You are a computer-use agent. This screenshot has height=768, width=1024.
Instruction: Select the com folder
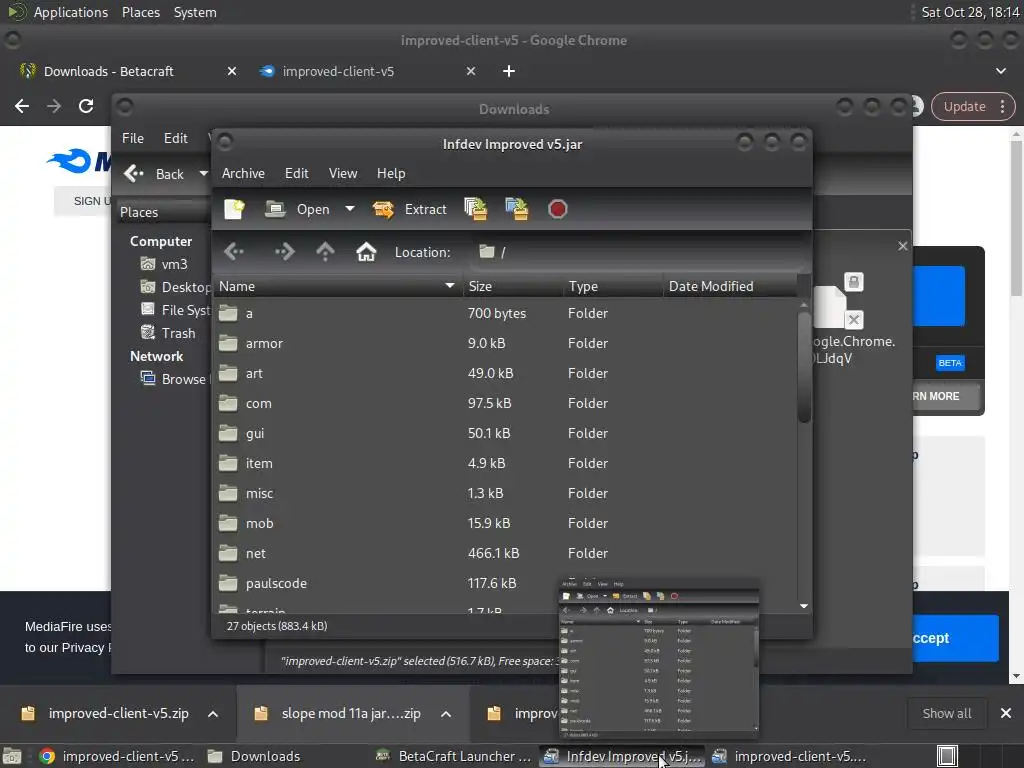[505, 404]
